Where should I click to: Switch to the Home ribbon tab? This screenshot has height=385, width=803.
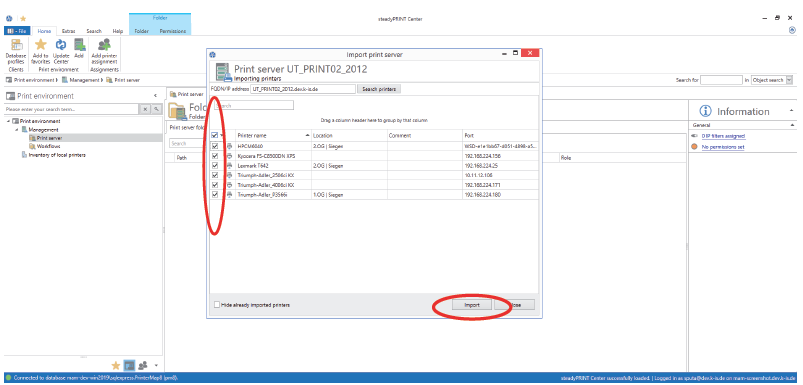[44, 31]
